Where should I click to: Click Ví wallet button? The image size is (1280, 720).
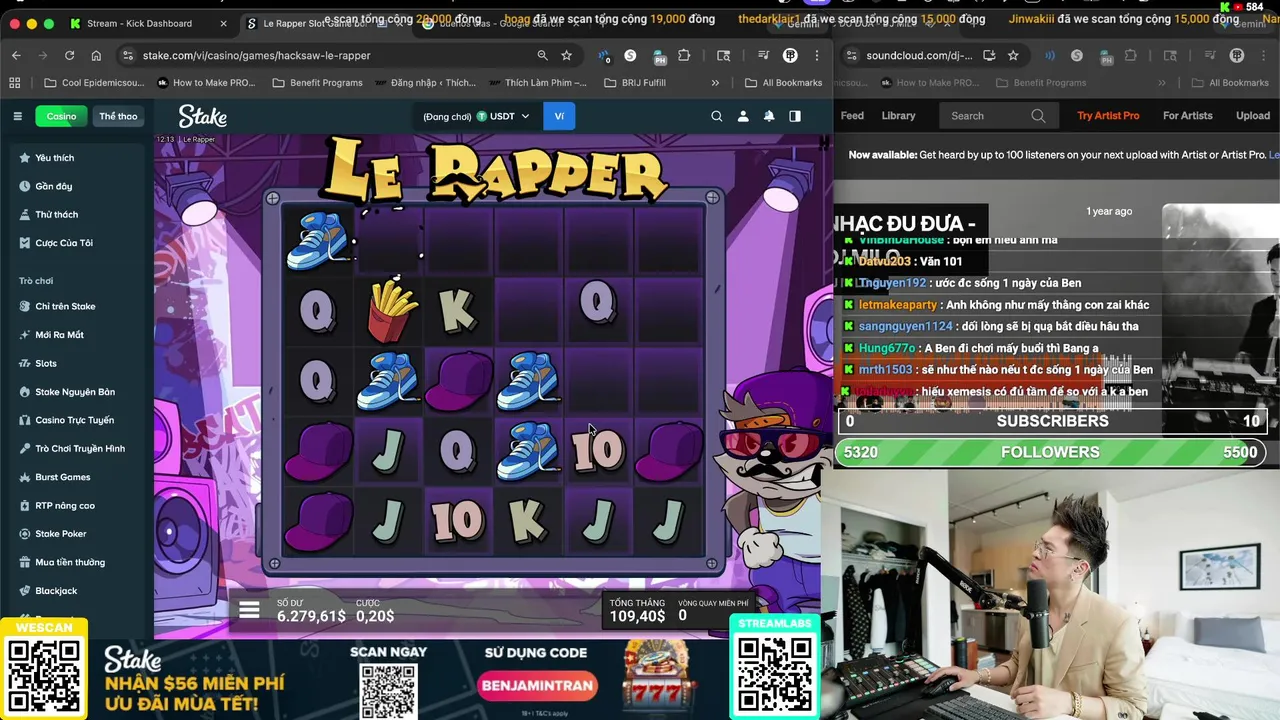click(559, 116)
